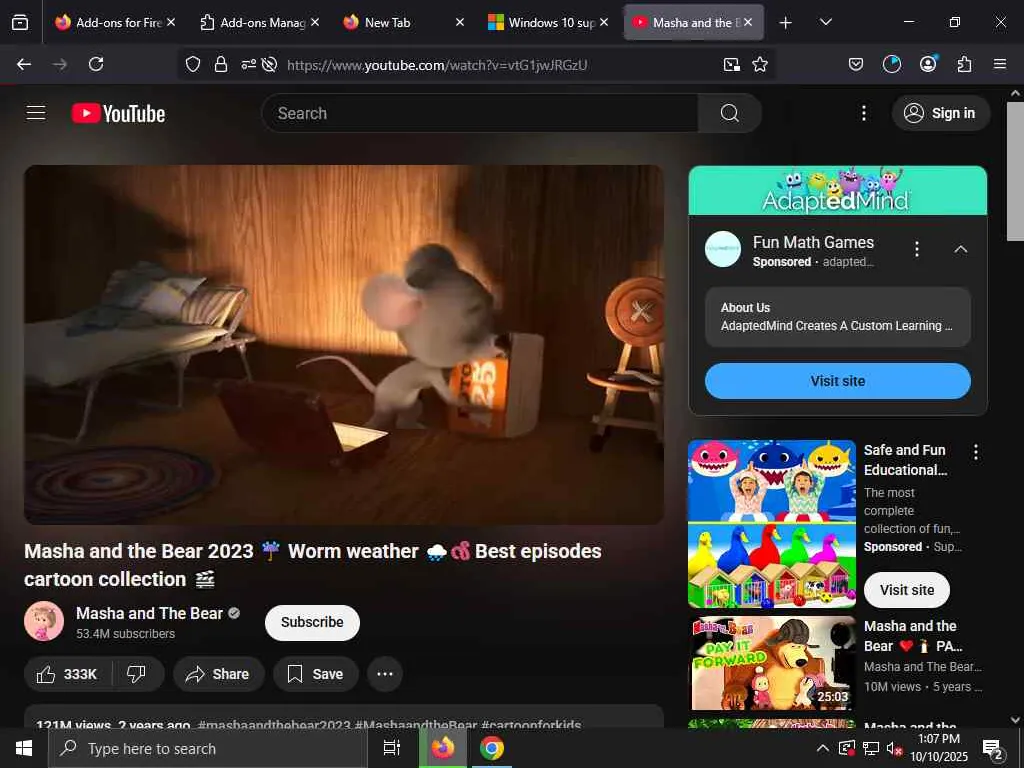This screenshot has height=768, width=1024.
Task: Click the AdaptedMind banner image
Action: (x=838, y=191)
